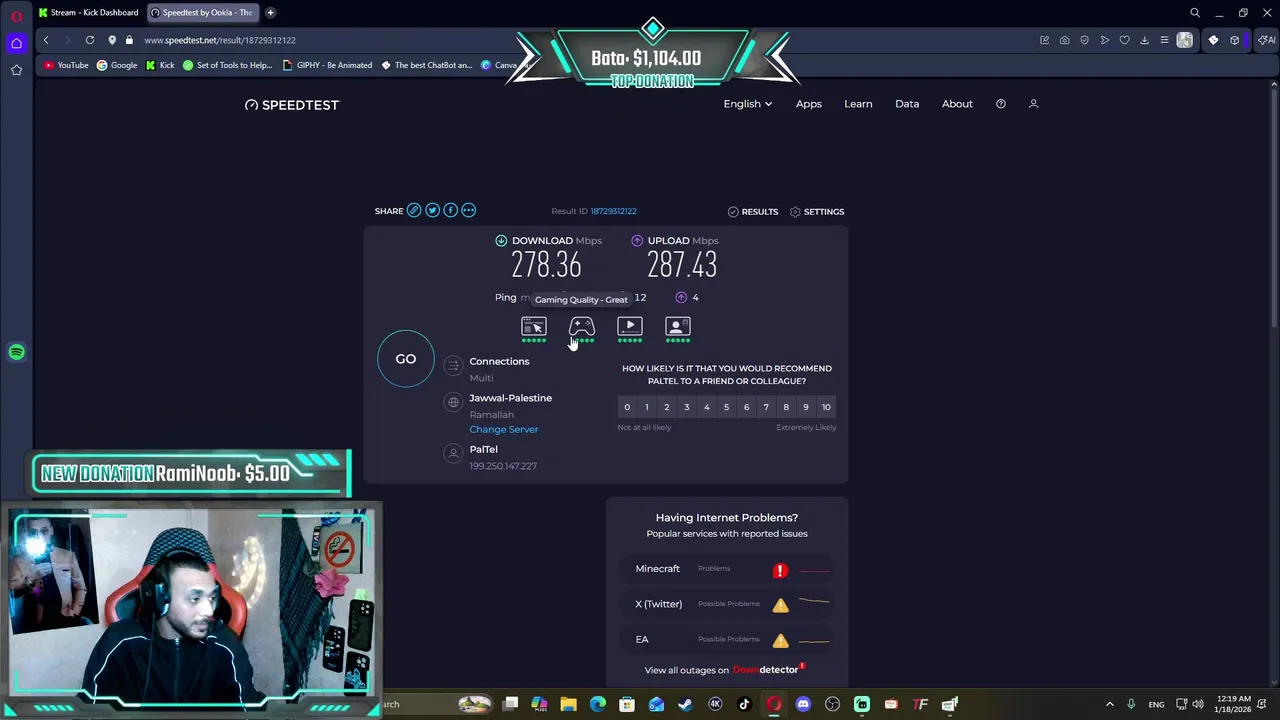The width and height of the screenshot is (1280, 720).
Task: Select rating 3 for PalTel
Action: [686, 407]
